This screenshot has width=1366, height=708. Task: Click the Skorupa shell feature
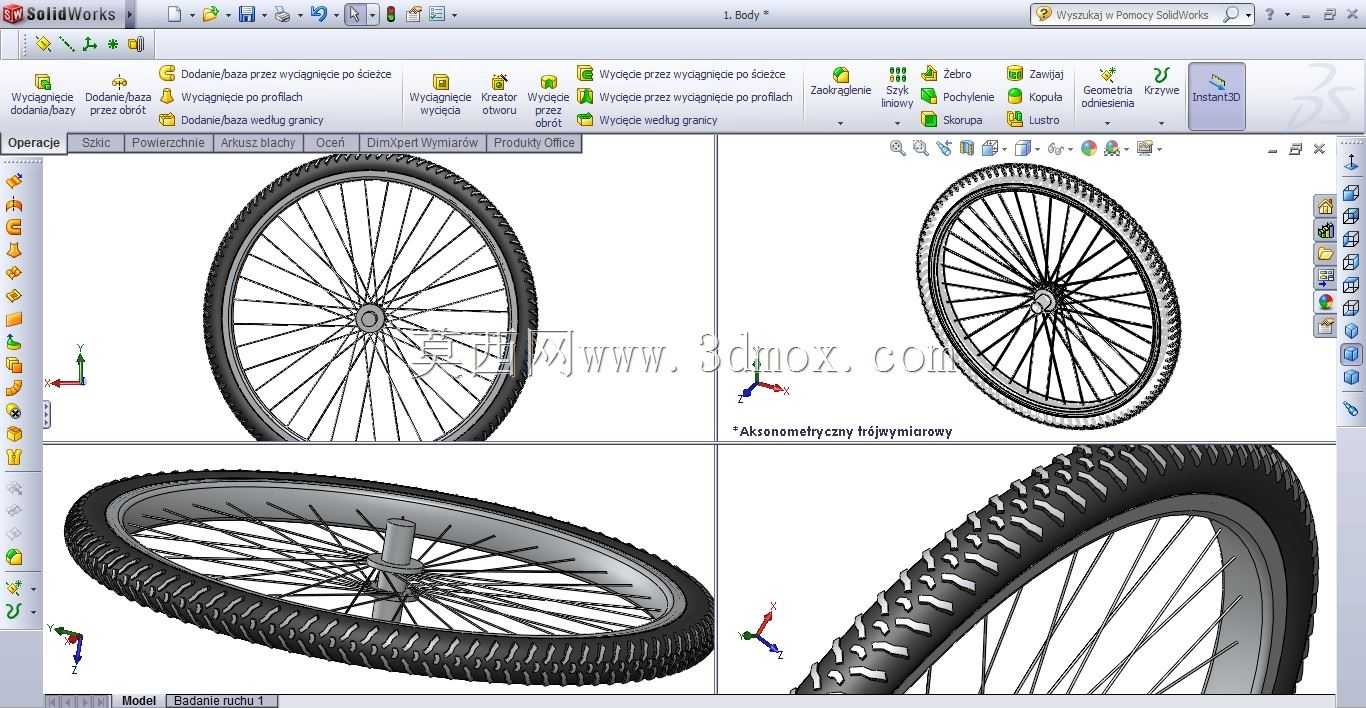click(x=952, y=120)
